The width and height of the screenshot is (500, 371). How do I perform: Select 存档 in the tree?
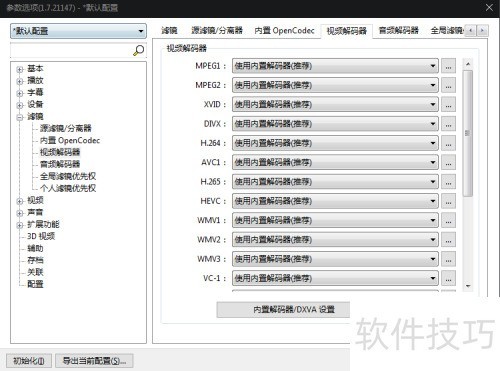click(x=35, y=260)
